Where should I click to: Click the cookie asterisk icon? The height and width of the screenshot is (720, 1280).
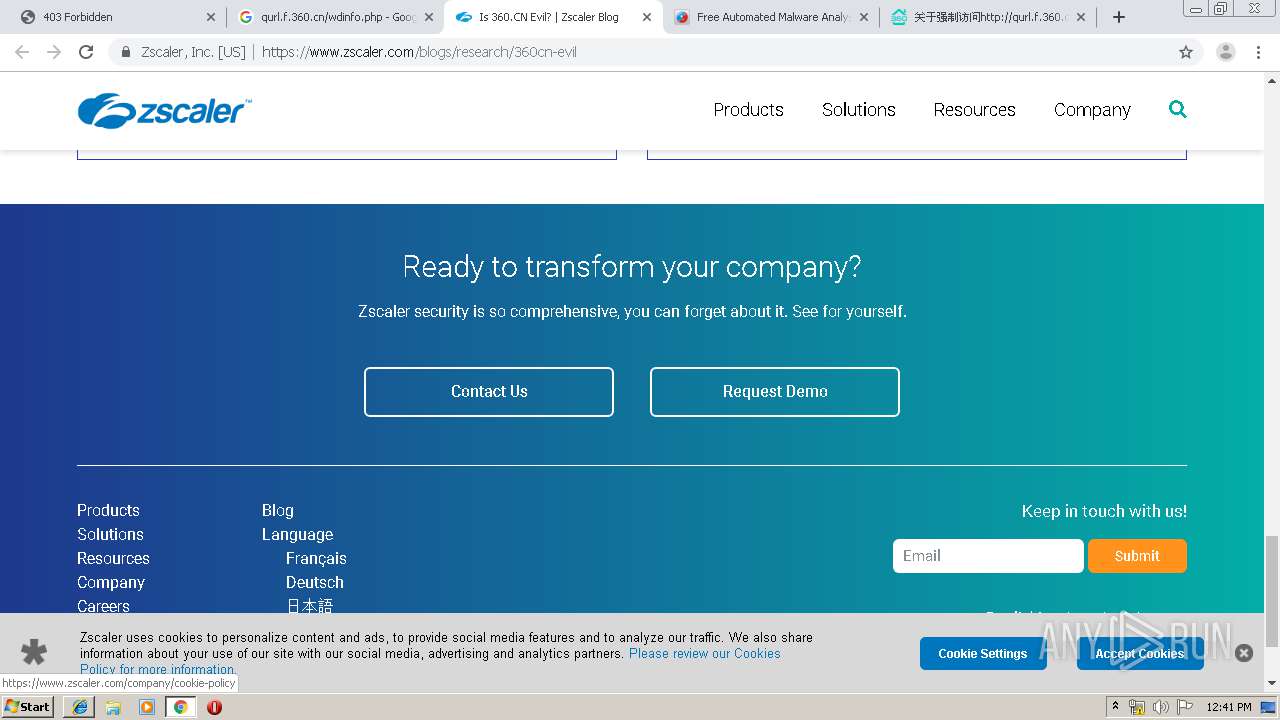pos(34,653)
